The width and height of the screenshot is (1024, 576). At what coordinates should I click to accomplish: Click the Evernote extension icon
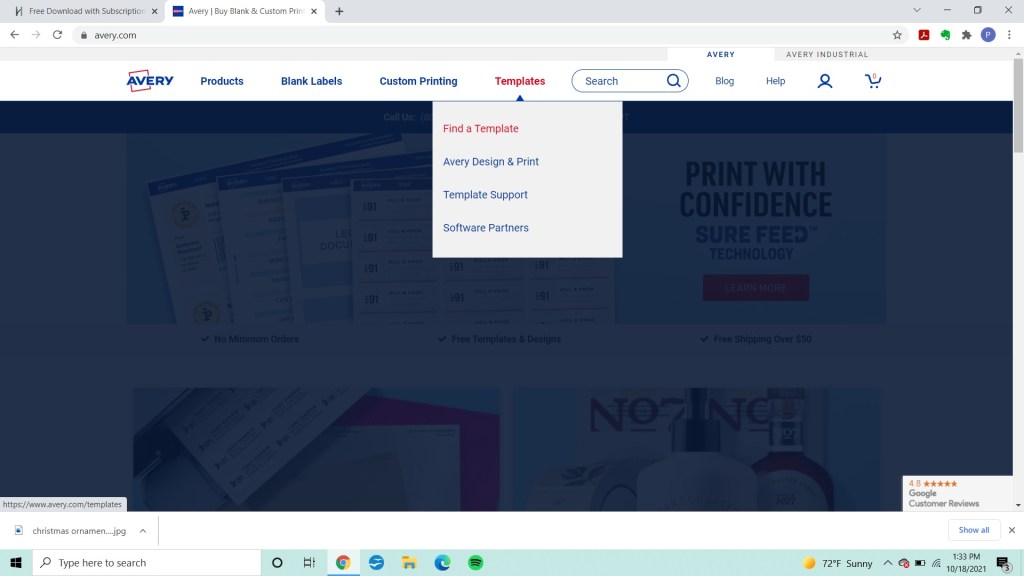point(945,35)
